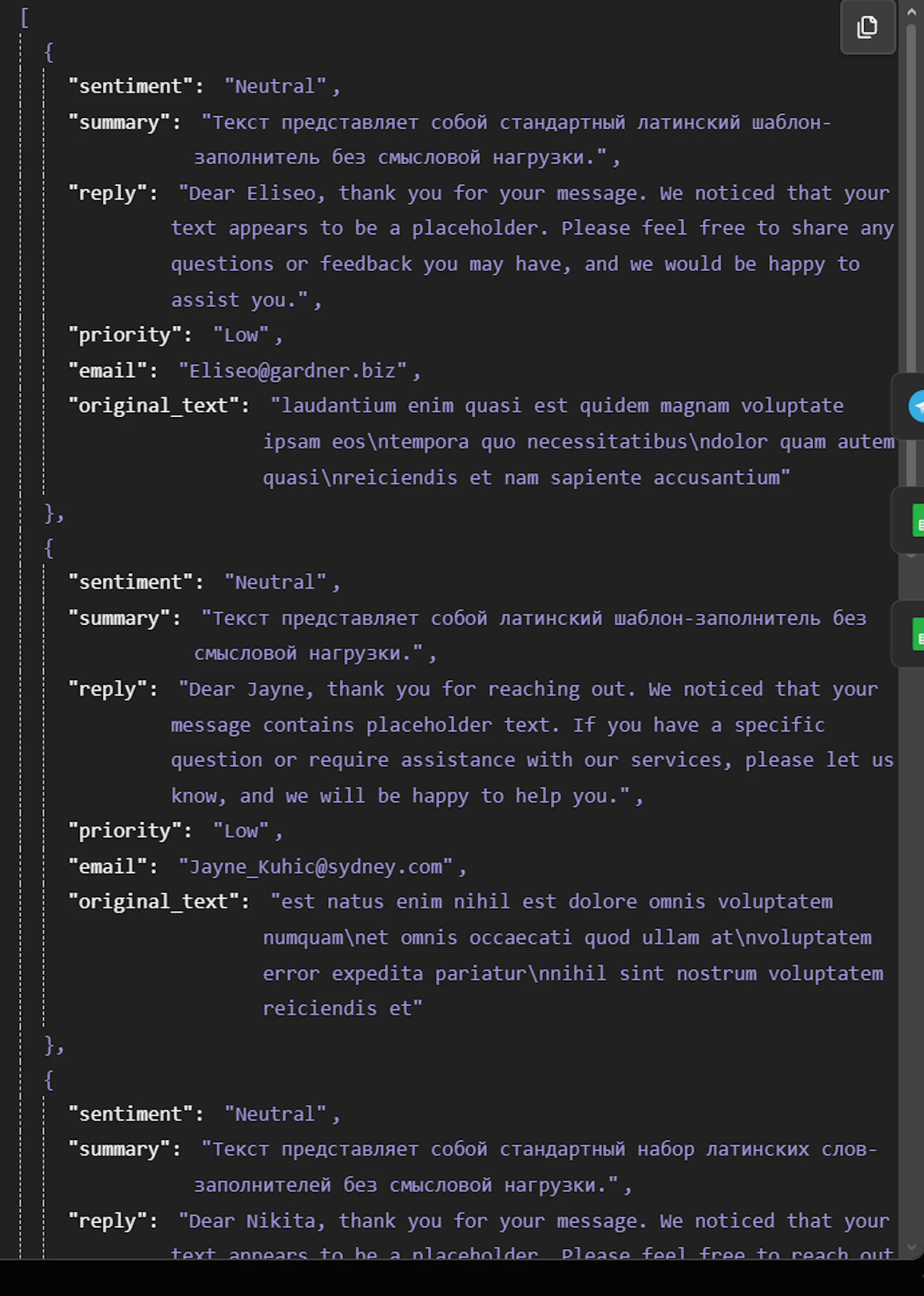
Task: Click "original_text" key above Jayne's closing brace
Action: pyautogui.click(x=159, y=901)
